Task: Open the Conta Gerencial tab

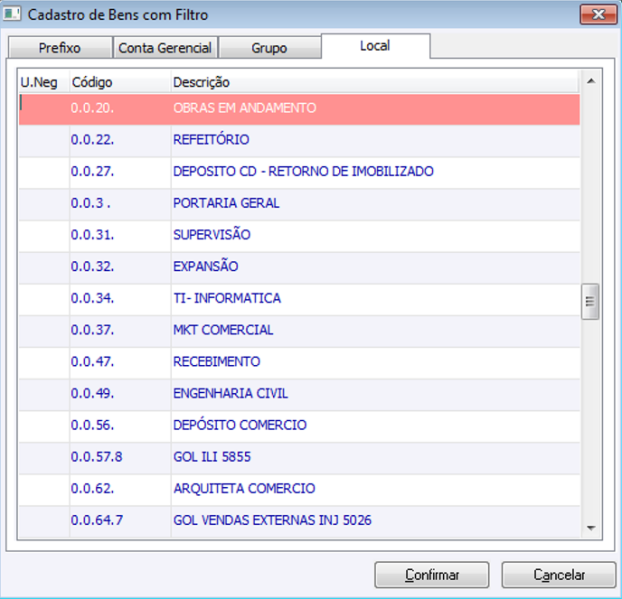Action: coord(165,48)
